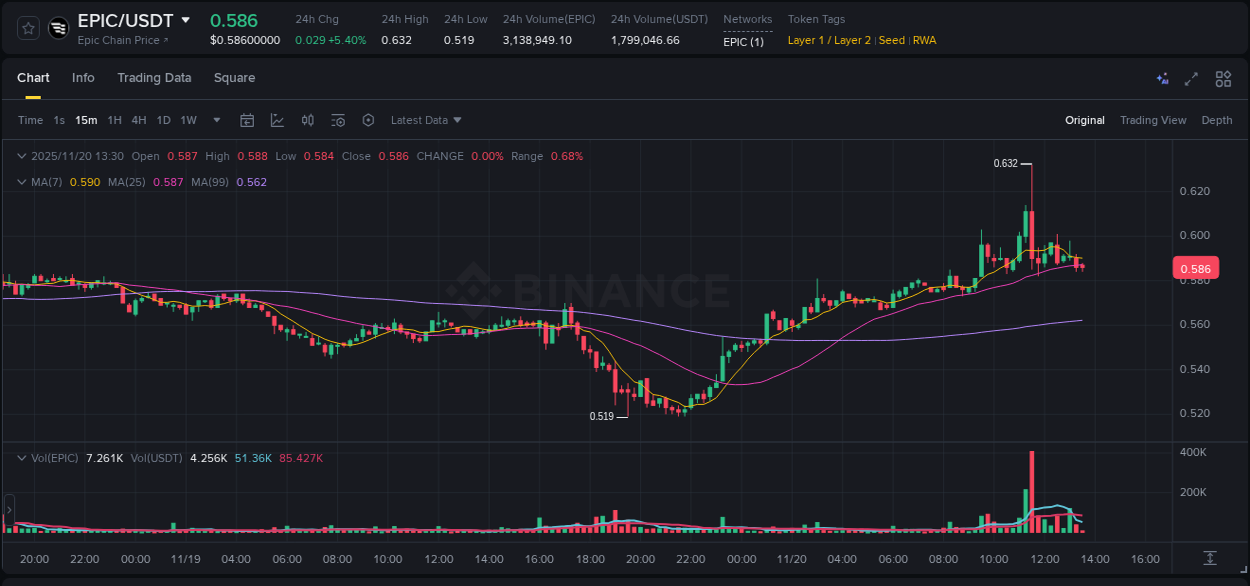Image resolution: width=1250 pixels, height=586 pixels.
Task: Select the candlestick chart style icon
Action: (x=307, y=120)
